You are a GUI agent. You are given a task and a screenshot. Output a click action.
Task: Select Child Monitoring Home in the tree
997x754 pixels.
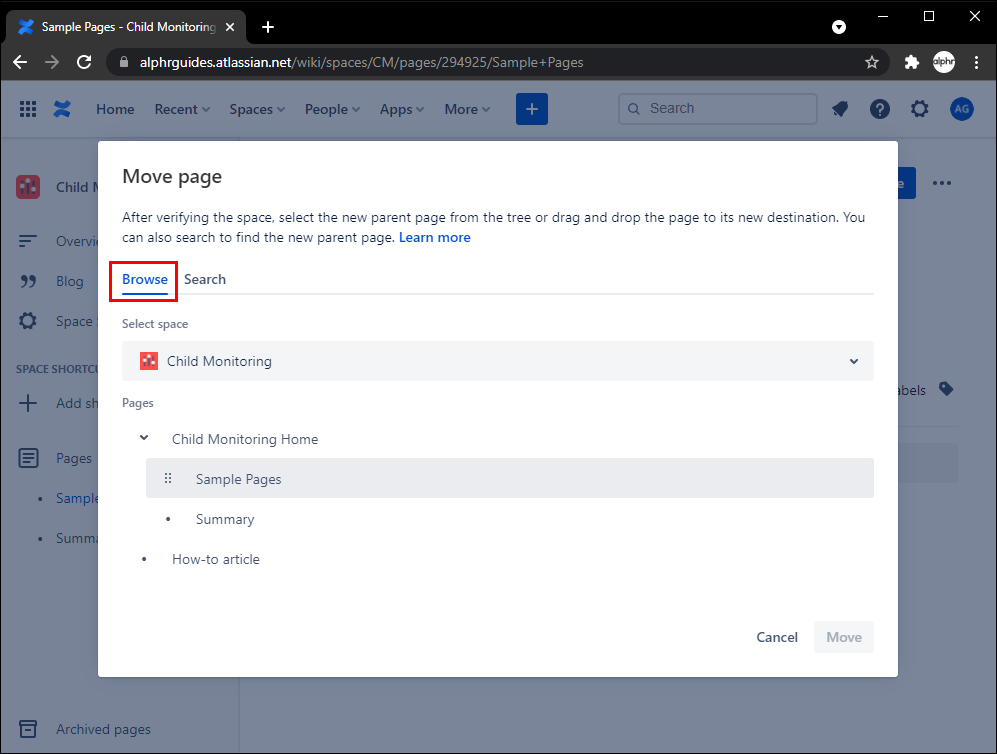point(245,439)
